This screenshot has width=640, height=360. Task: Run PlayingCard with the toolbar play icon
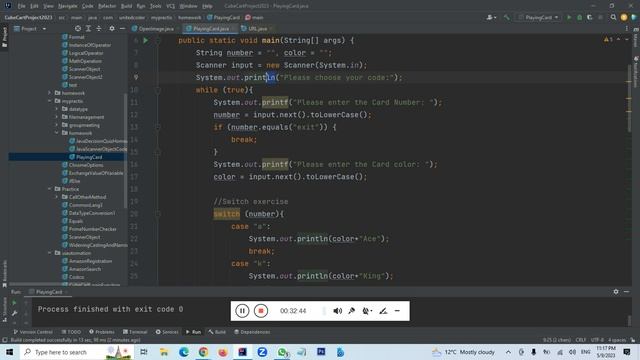coord(569,18)
